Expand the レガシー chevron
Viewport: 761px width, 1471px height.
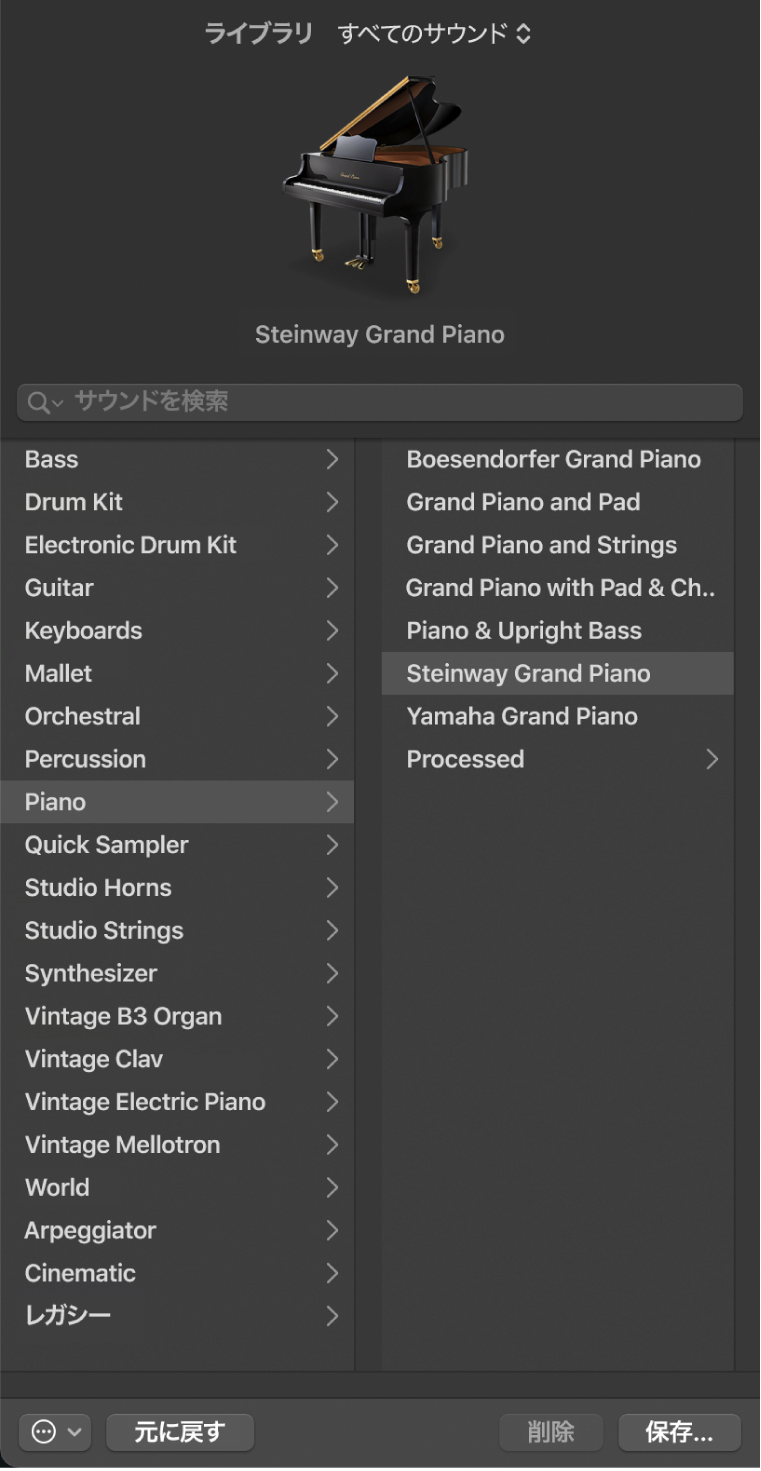click(x=332, y=1316)
